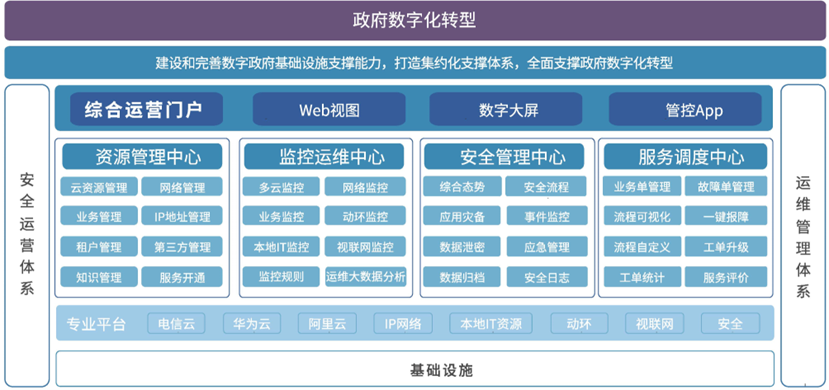Image resolution: width=829 pixels, height=390 pixels.
Task: Select 应用灾备 box
Action: pos(462,216)
